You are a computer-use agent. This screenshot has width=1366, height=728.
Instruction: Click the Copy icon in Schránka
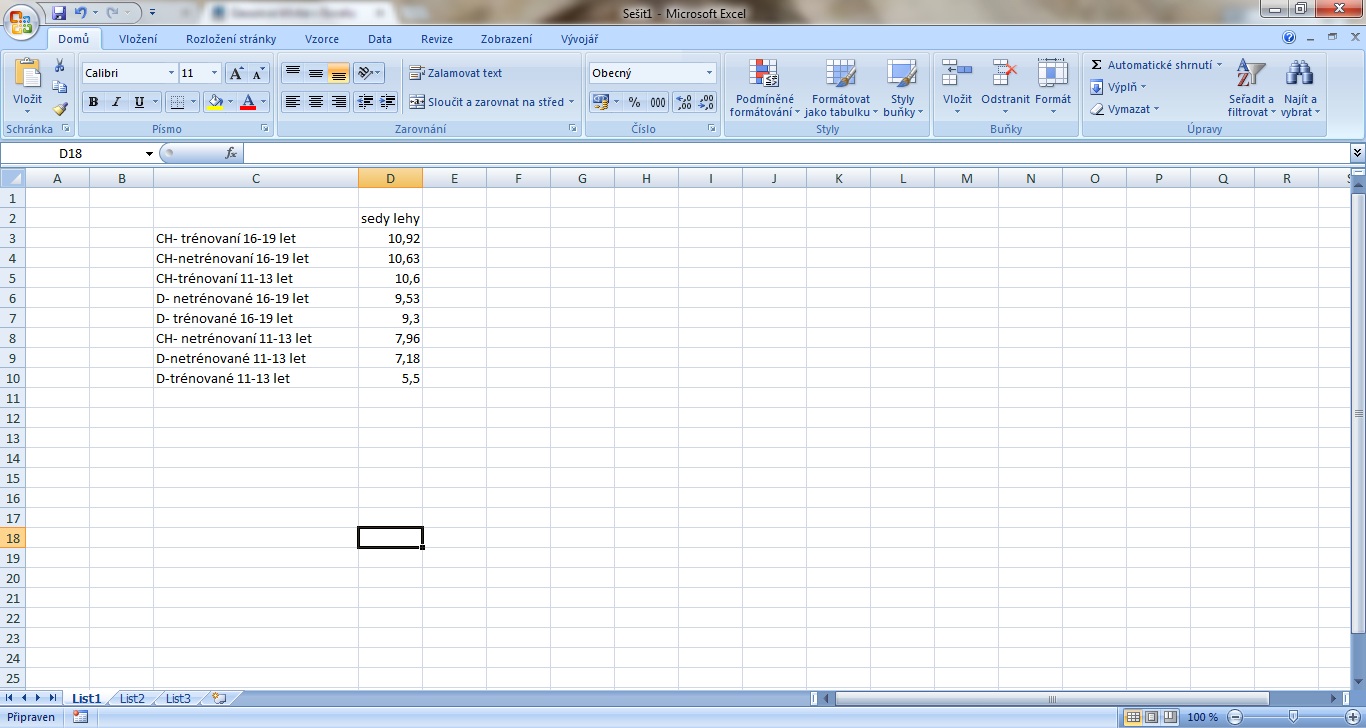coord(60,88)
